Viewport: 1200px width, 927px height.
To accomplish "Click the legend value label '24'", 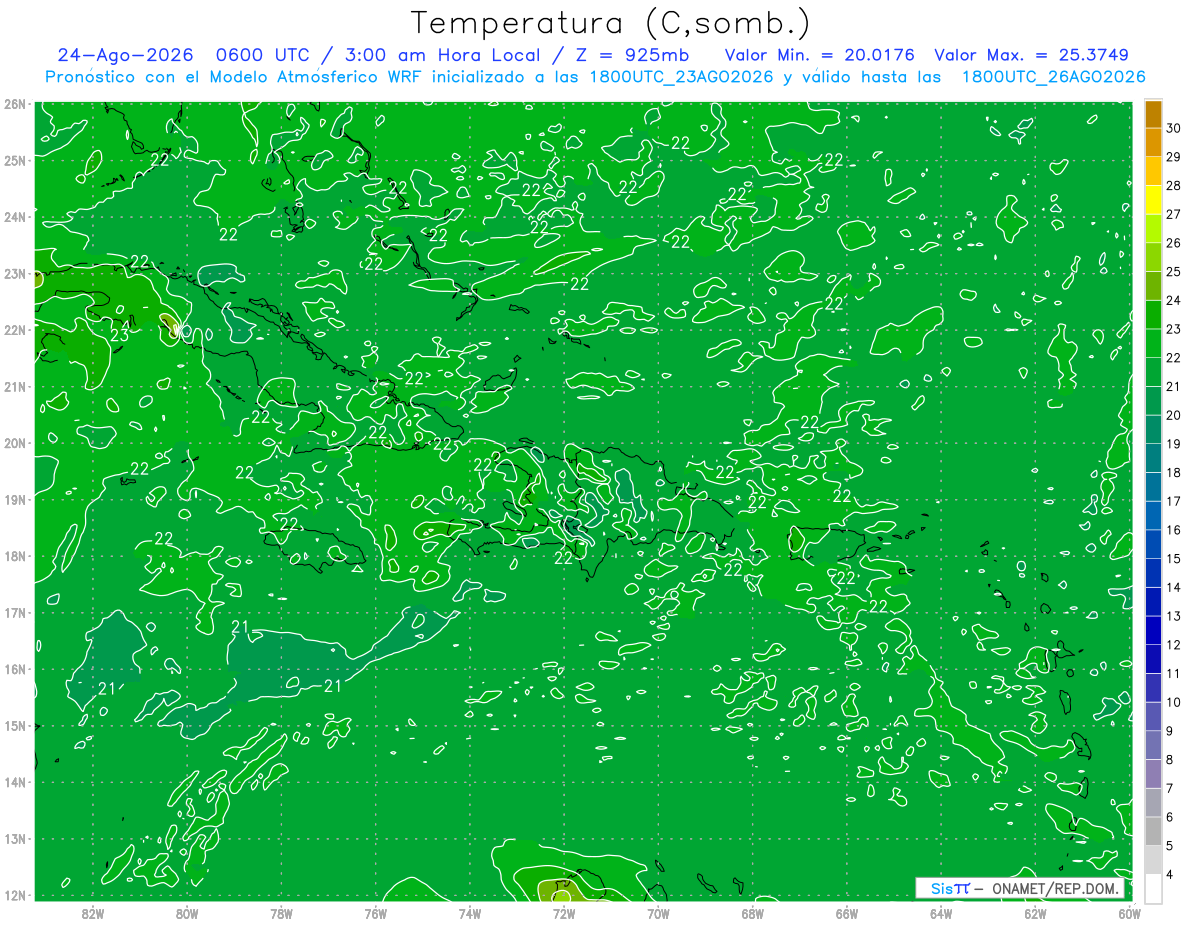I will click(1174, 300).
